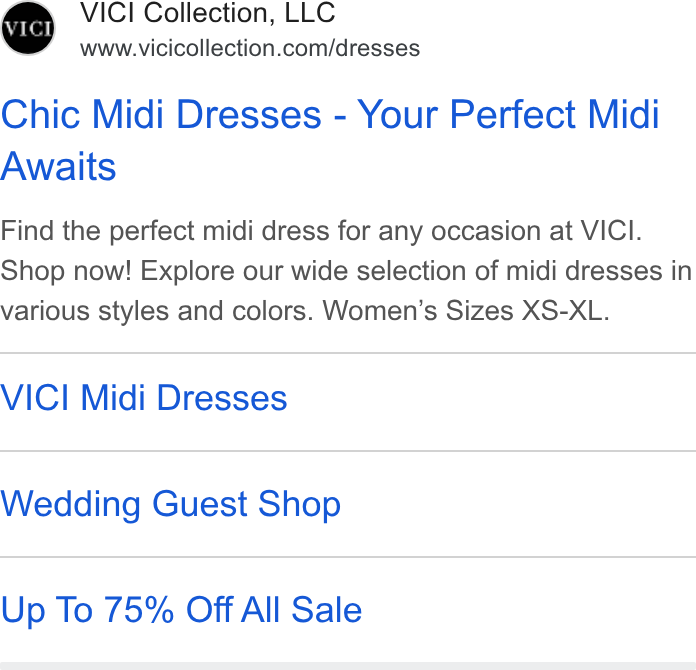Click the www.vicicollection.com/dresses URL text
The height and width of the screenshot is (670, 696).
[x=250, y=48]
